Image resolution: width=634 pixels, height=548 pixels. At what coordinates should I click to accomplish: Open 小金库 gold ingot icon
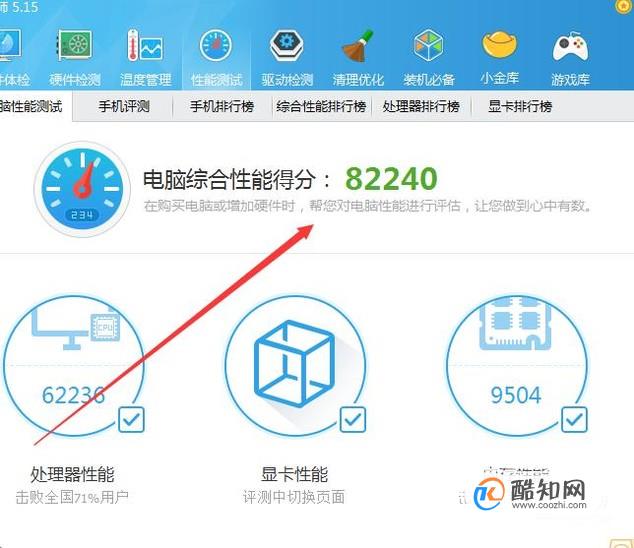(500, 44)
